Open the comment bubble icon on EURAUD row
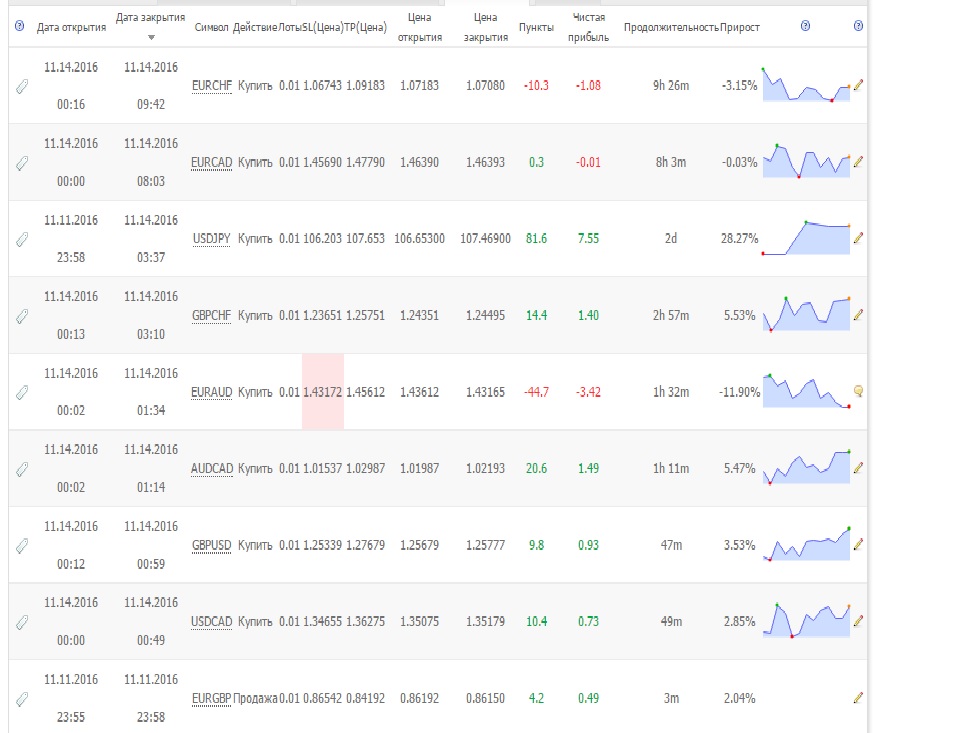The image size is (960, 733). pos(858,391)
